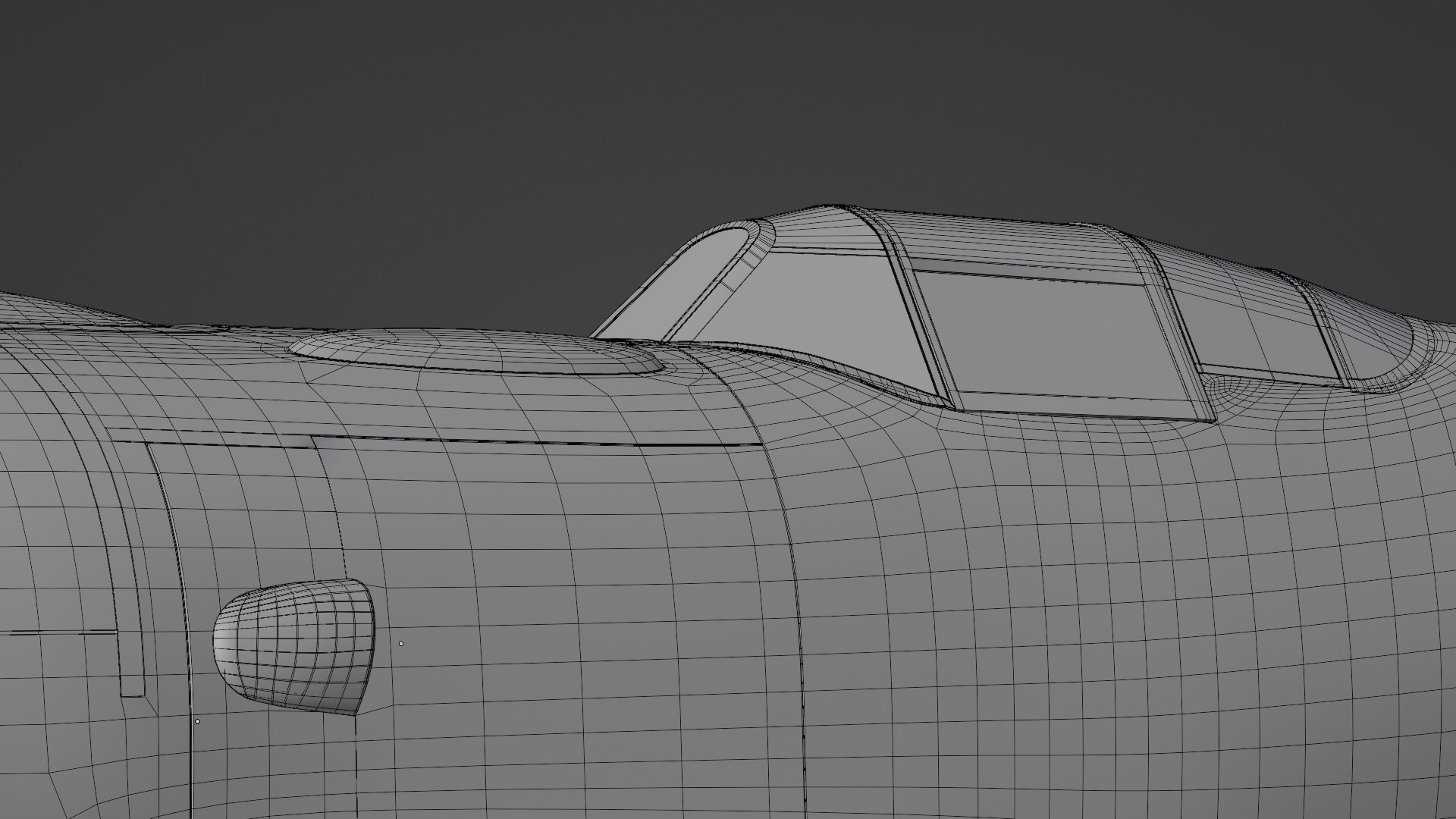The image size is (1456, 819).
Task: Click the white origin dot below the panel line
Action: (x=197, y=721)
